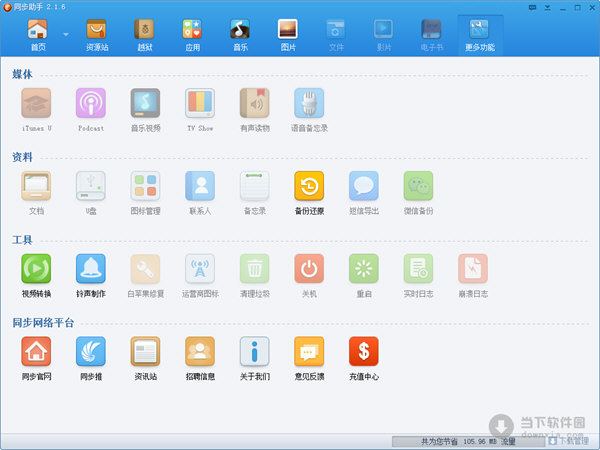
Task: Switch to the 资源站 tab
Action: coord(97,35)
